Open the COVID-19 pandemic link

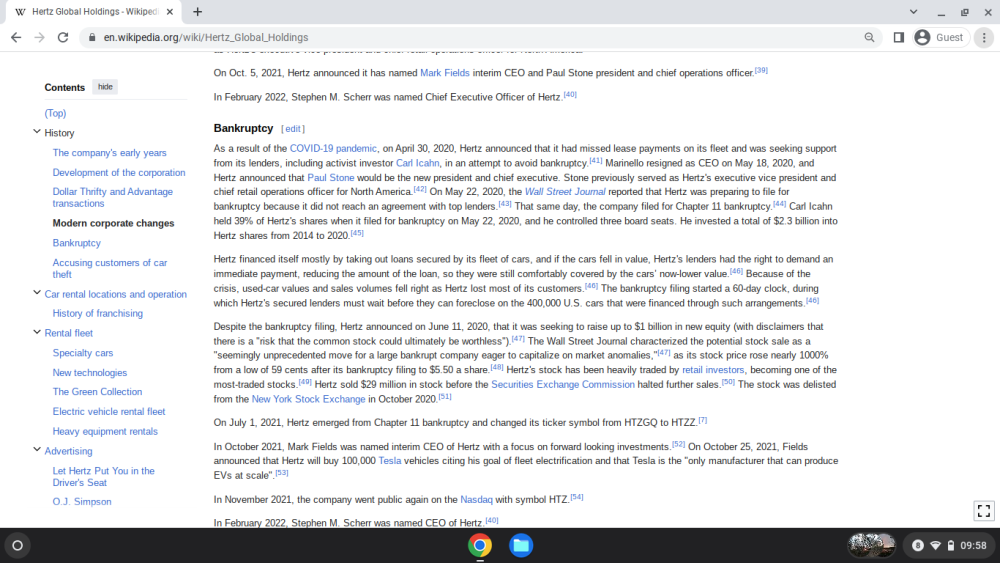pyautogui.click(x=333, y=148)
